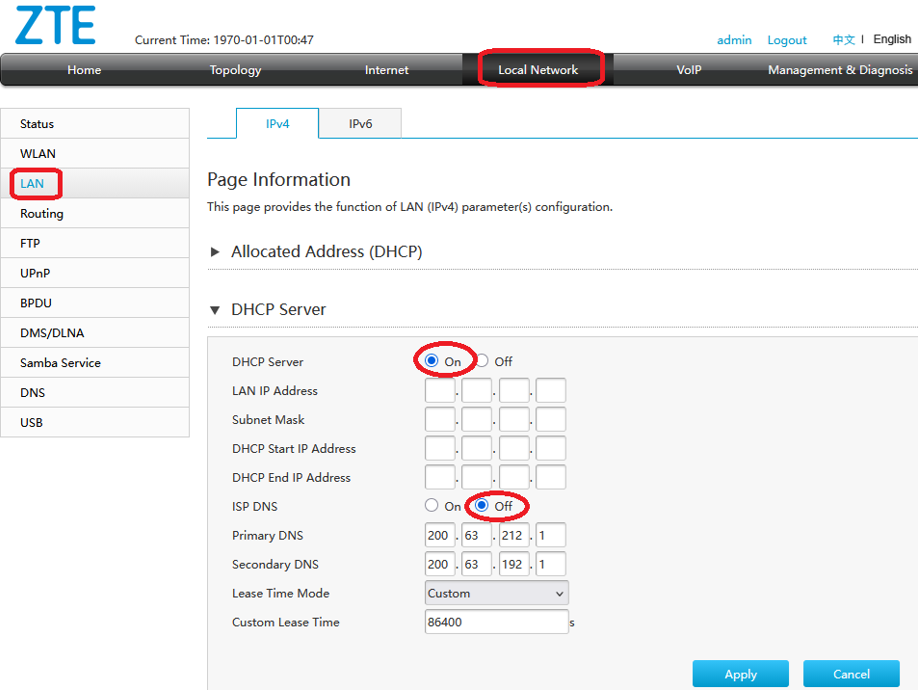
Task: Open the USB settings page
Action: (31, 422)
